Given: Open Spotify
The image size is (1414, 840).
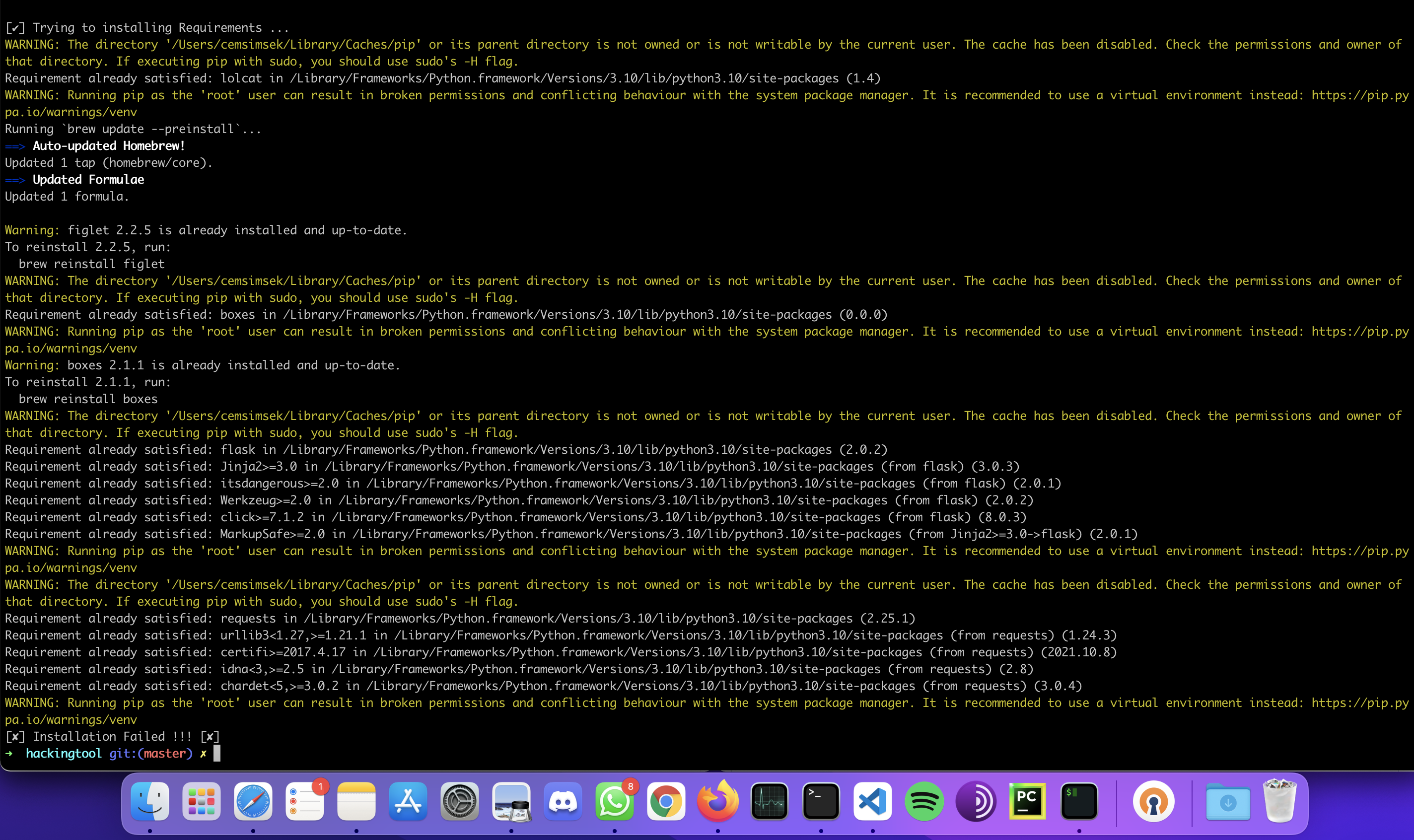Looking at the screenshot, I should click(x=924, y=801).
